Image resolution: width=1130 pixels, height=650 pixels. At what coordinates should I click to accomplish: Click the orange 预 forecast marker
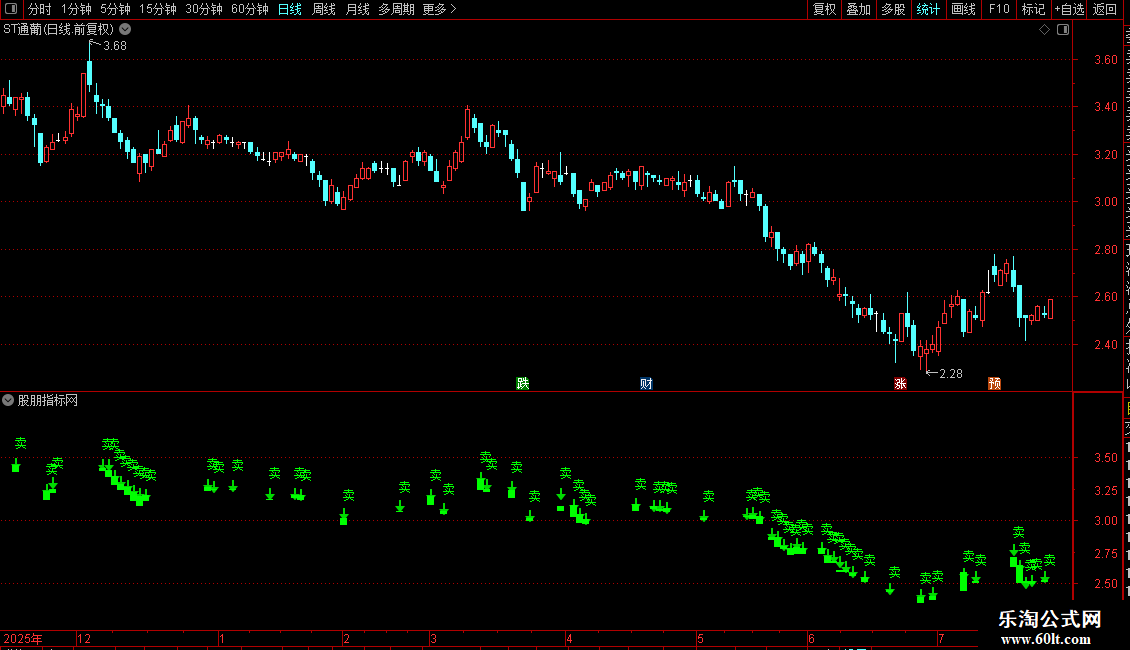[x=995, y=383]
